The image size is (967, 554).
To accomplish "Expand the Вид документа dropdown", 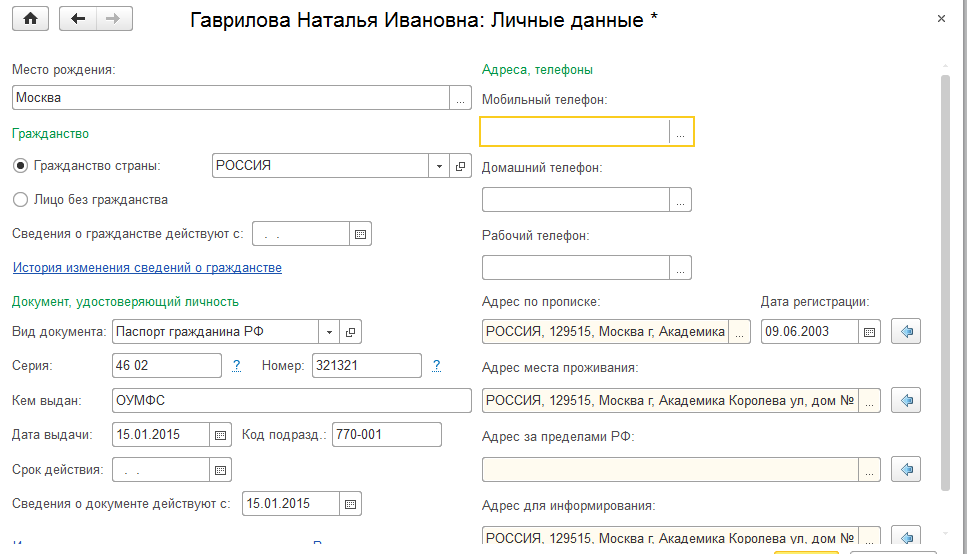I will click(x=329, y=332).
